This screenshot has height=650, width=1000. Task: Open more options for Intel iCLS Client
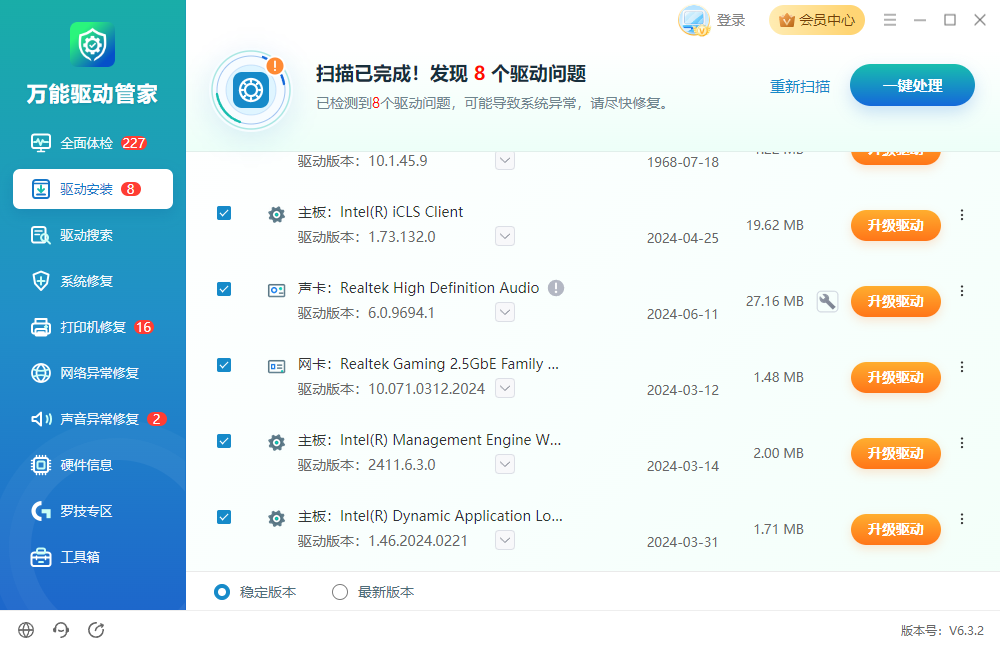tap(962, 215)
